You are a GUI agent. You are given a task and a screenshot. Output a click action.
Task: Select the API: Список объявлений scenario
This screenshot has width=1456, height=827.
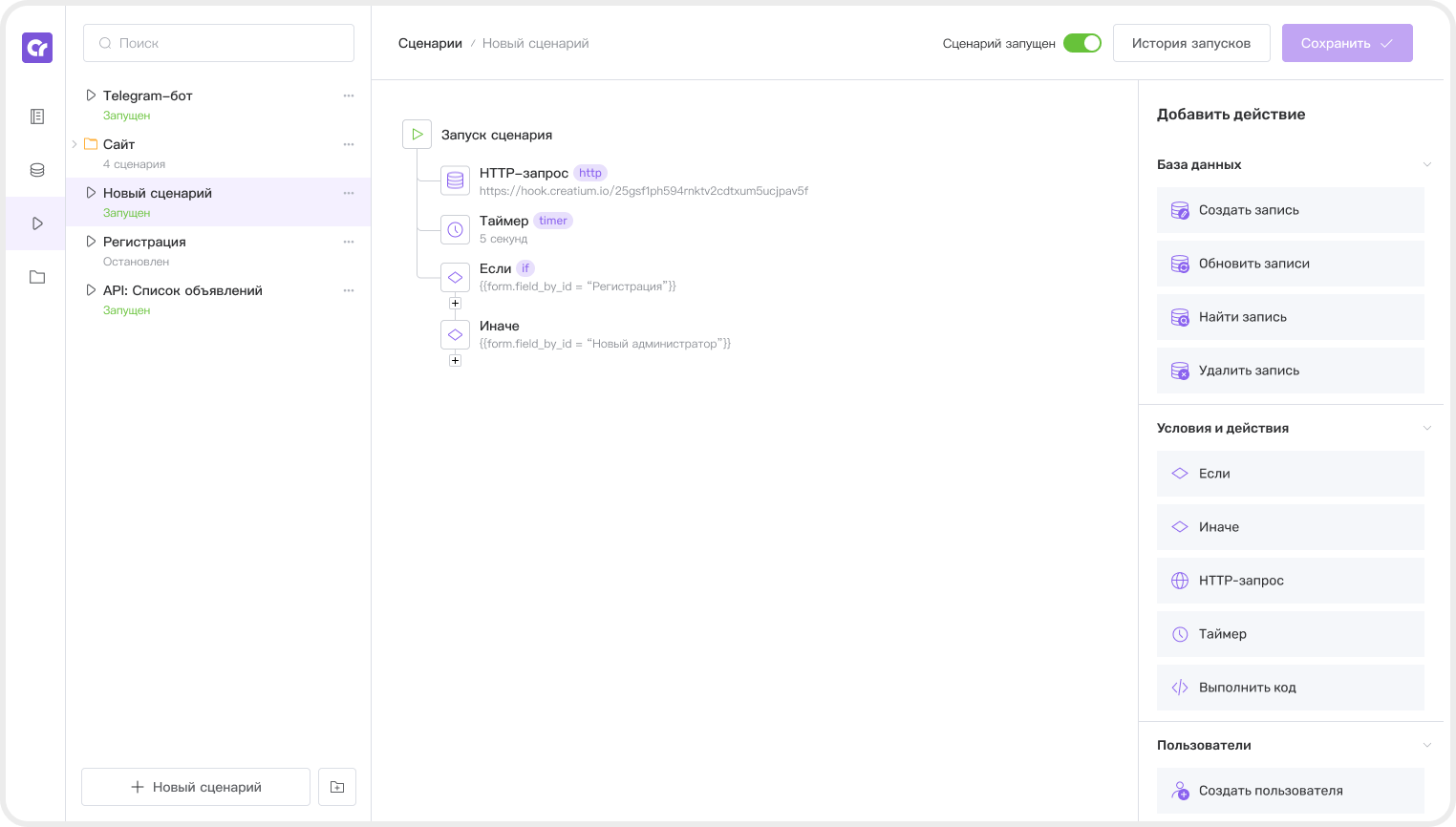point(182,290)
